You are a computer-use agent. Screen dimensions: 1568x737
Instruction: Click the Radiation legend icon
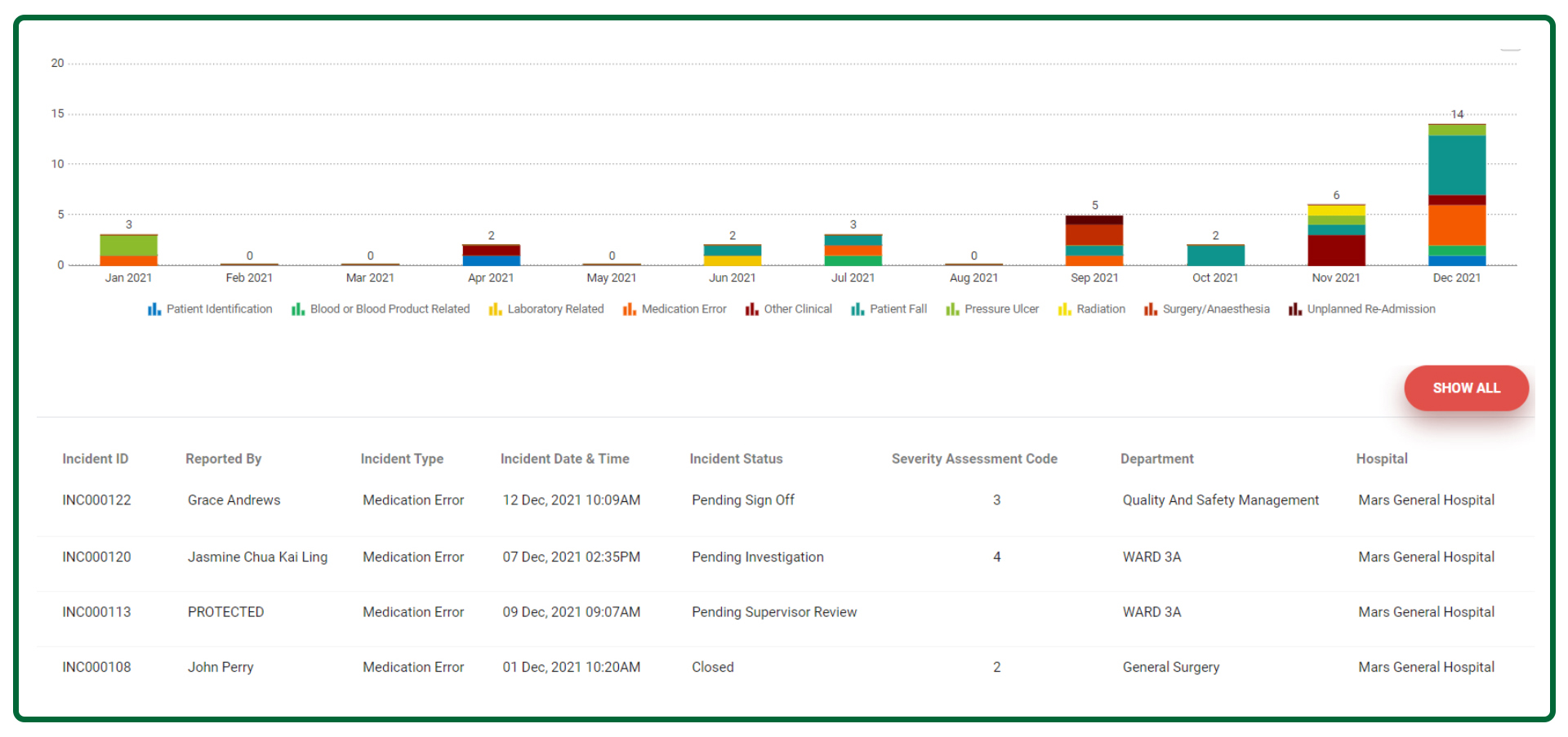1064,309
